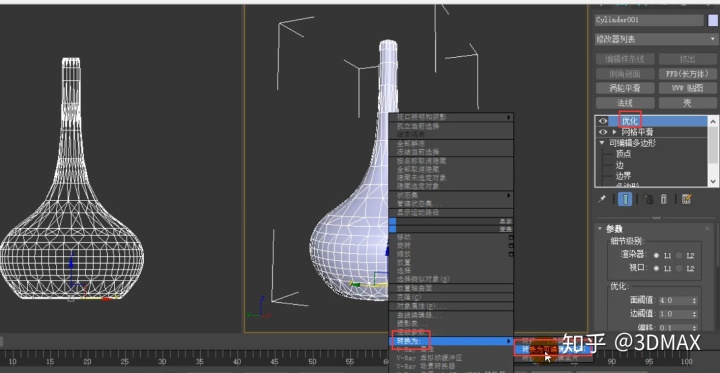Screen dimensions: 720x373
Task: Open the 转换为 submenu
Action: (x=451, y=341)
